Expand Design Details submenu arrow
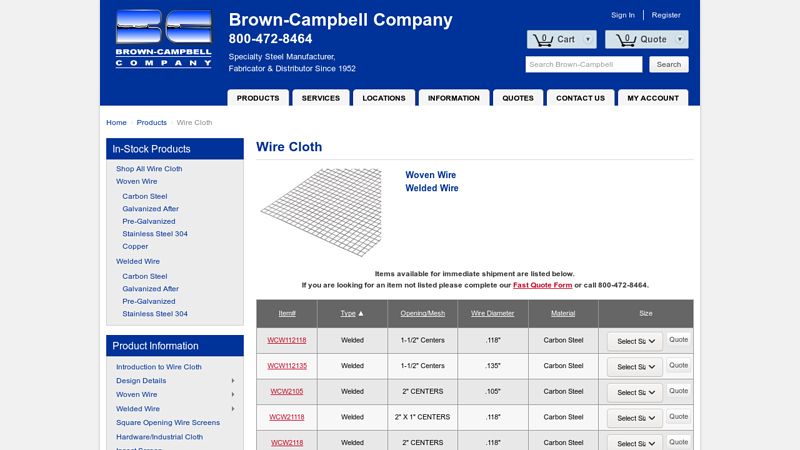800x450 pixels. (x=233, y=381)
